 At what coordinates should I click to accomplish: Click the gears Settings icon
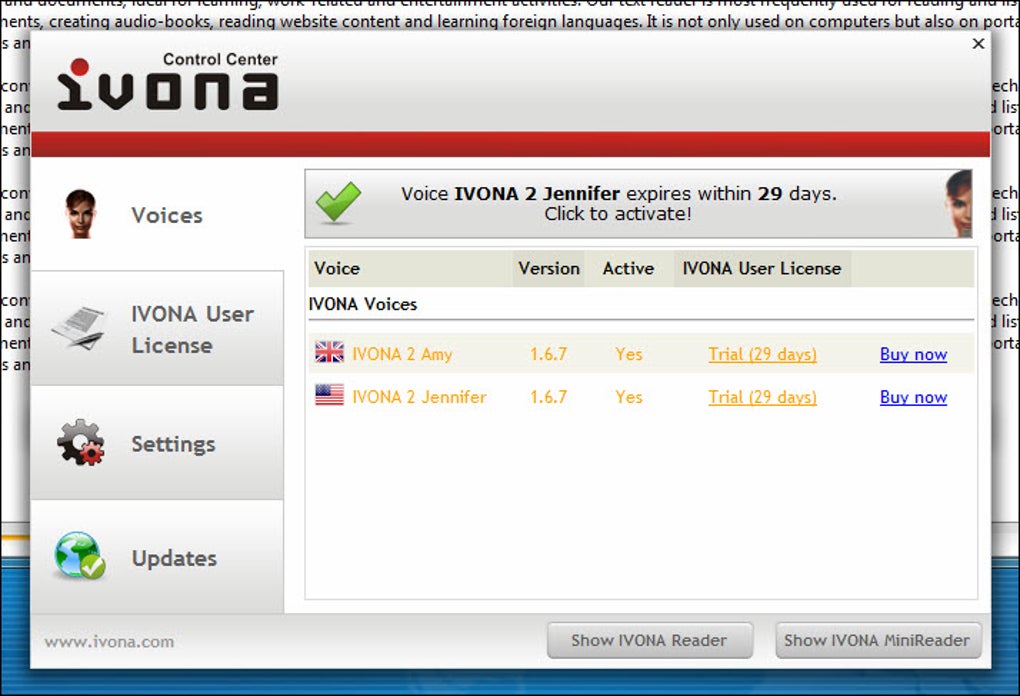tap(81, 442)
